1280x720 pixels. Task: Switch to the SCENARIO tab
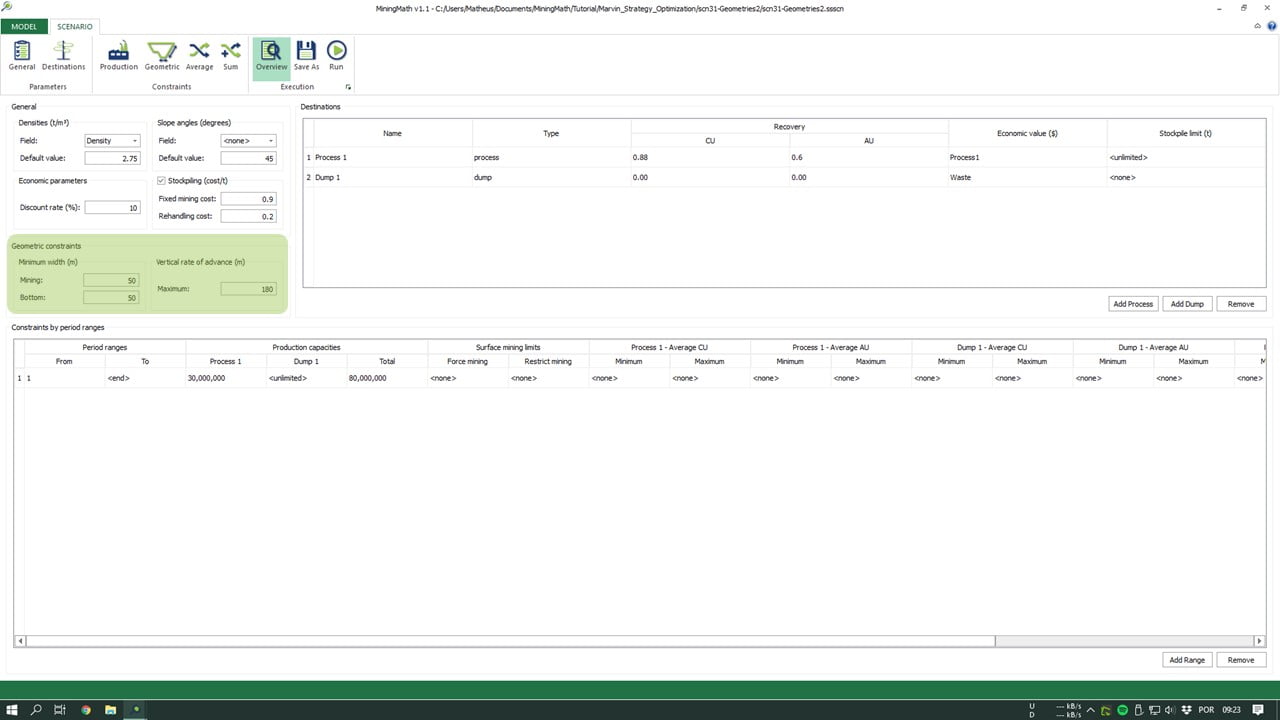coord(74,26)
